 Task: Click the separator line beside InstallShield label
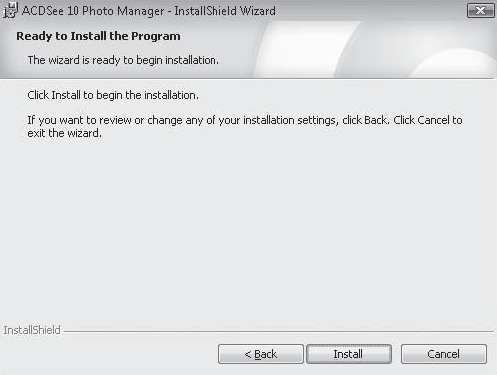(x=279, y=331)
